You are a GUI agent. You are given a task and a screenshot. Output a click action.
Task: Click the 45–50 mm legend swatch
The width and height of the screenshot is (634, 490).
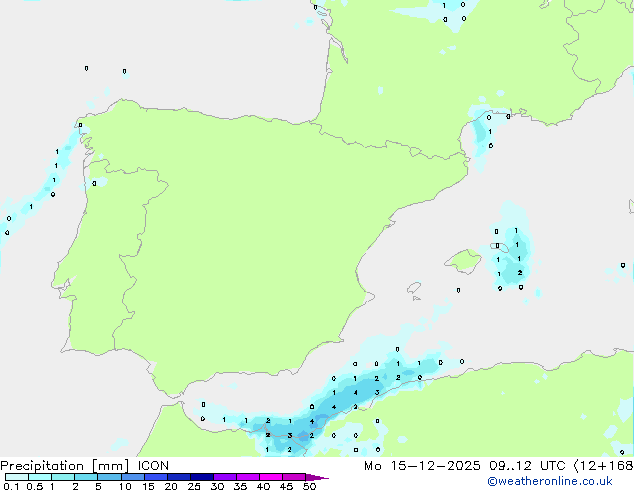(294, 477)
